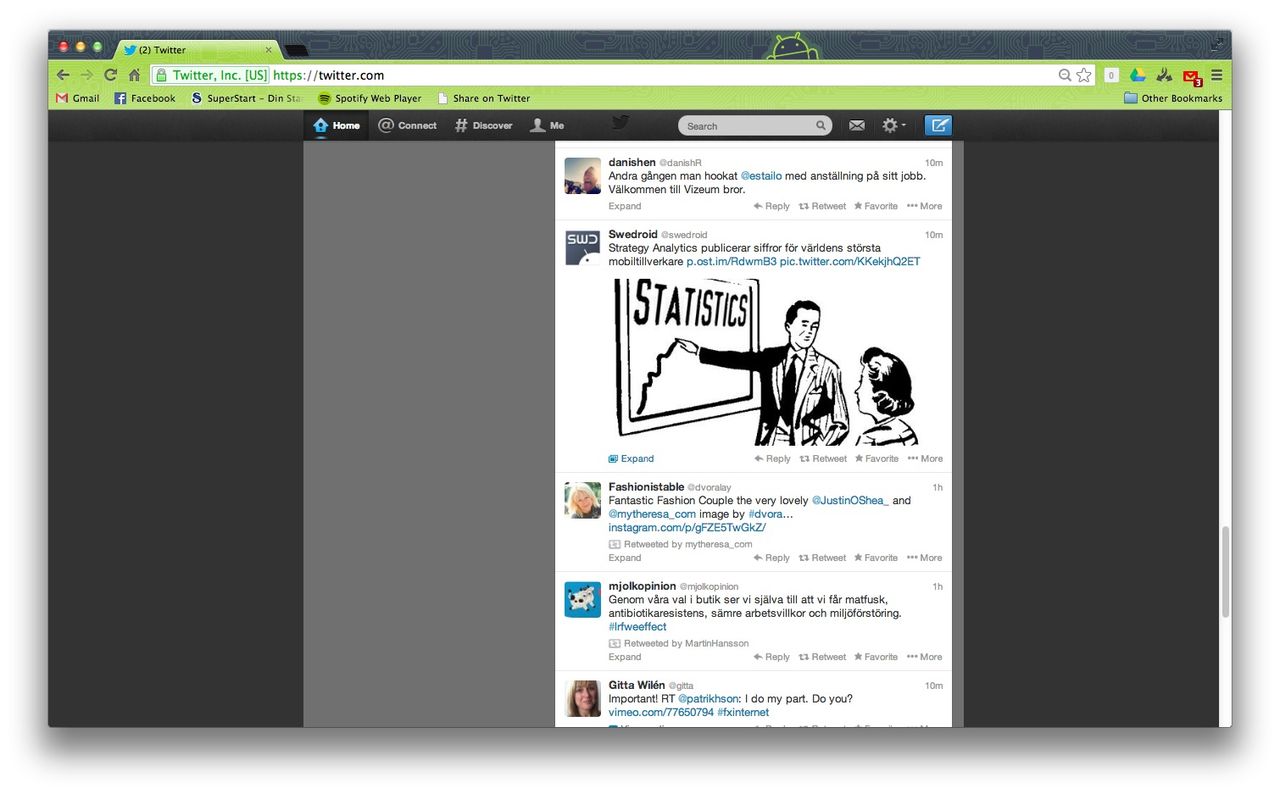The width and height of the screenshot is (1280, 794).
Task: Reply to the mjolkopinion tweet
Action: click(x=771, y=657)
